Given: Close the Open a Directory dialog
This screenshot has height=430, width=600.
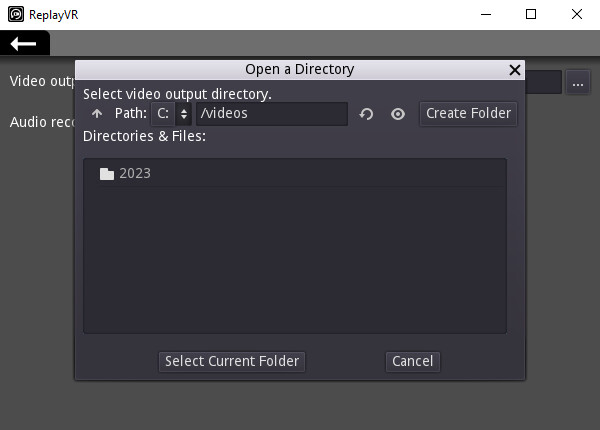Looking at the screenshot, I should pos(515,70).
